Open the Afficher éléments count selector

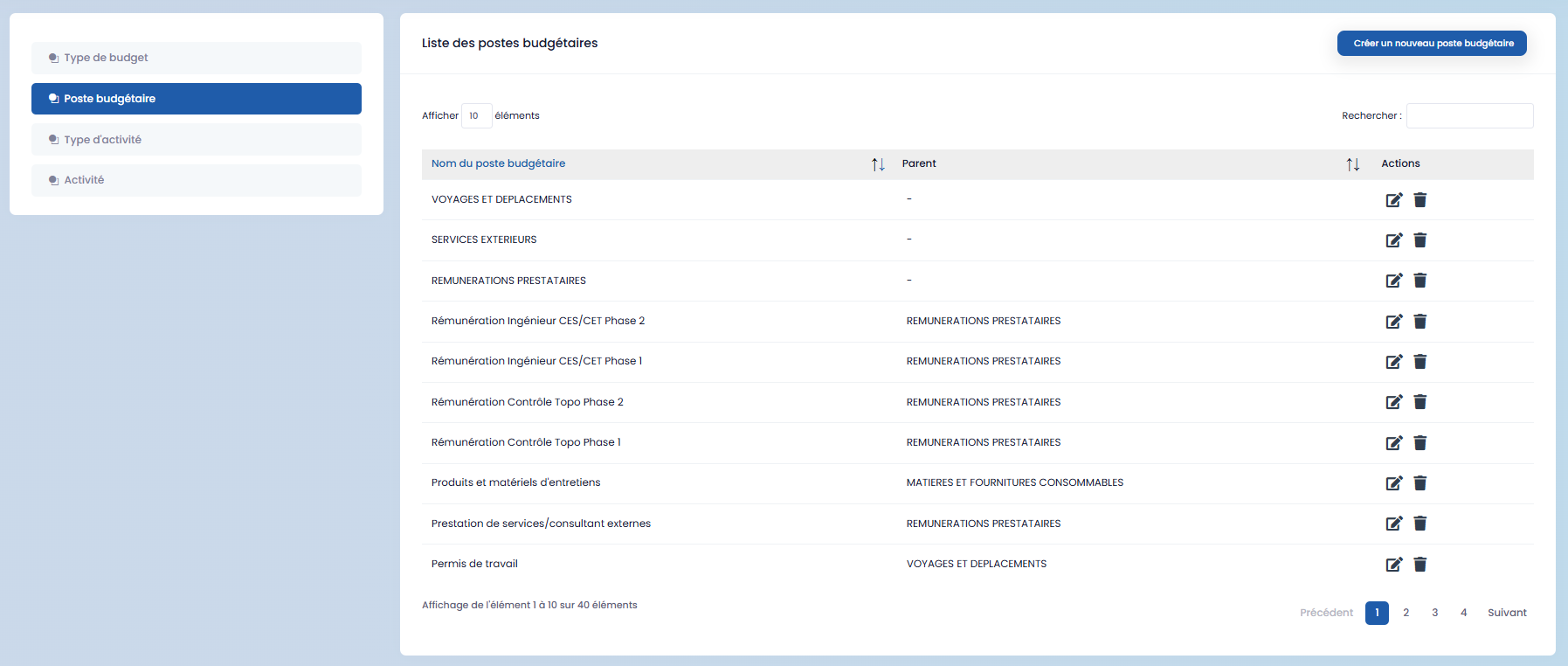(476, 115)
